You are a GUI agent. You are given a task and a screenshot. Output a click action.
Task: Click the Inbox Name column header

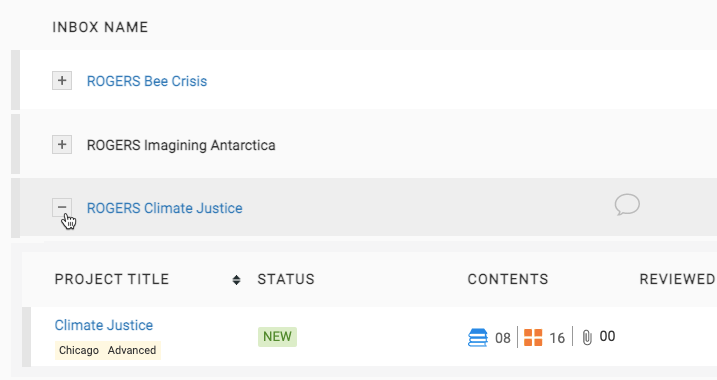(100, 27)
